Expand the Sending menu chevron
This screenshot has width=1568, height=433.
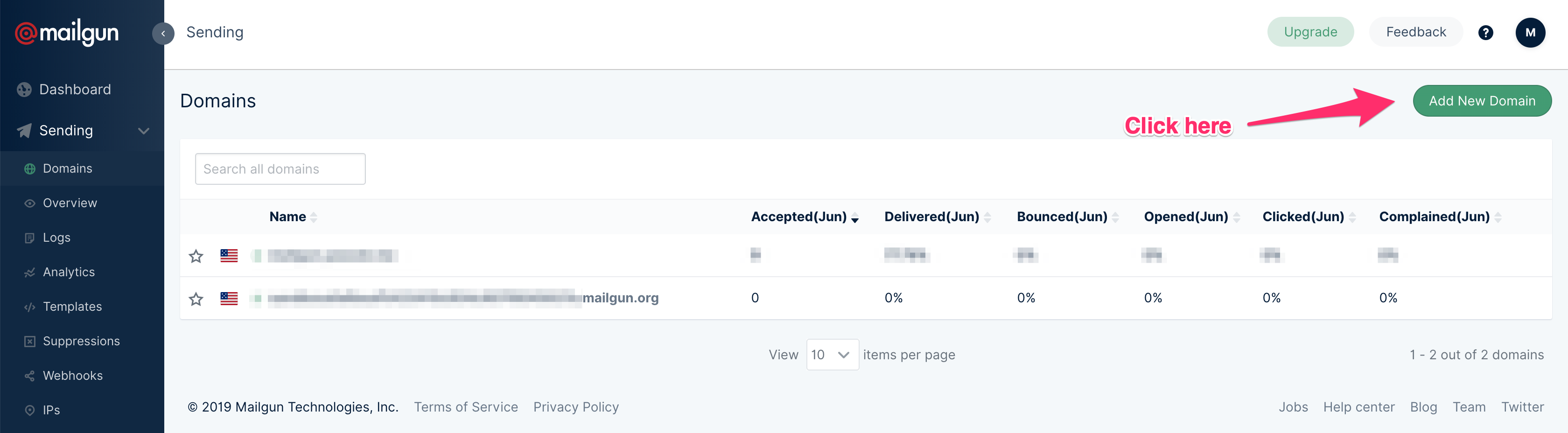point(144,131)
